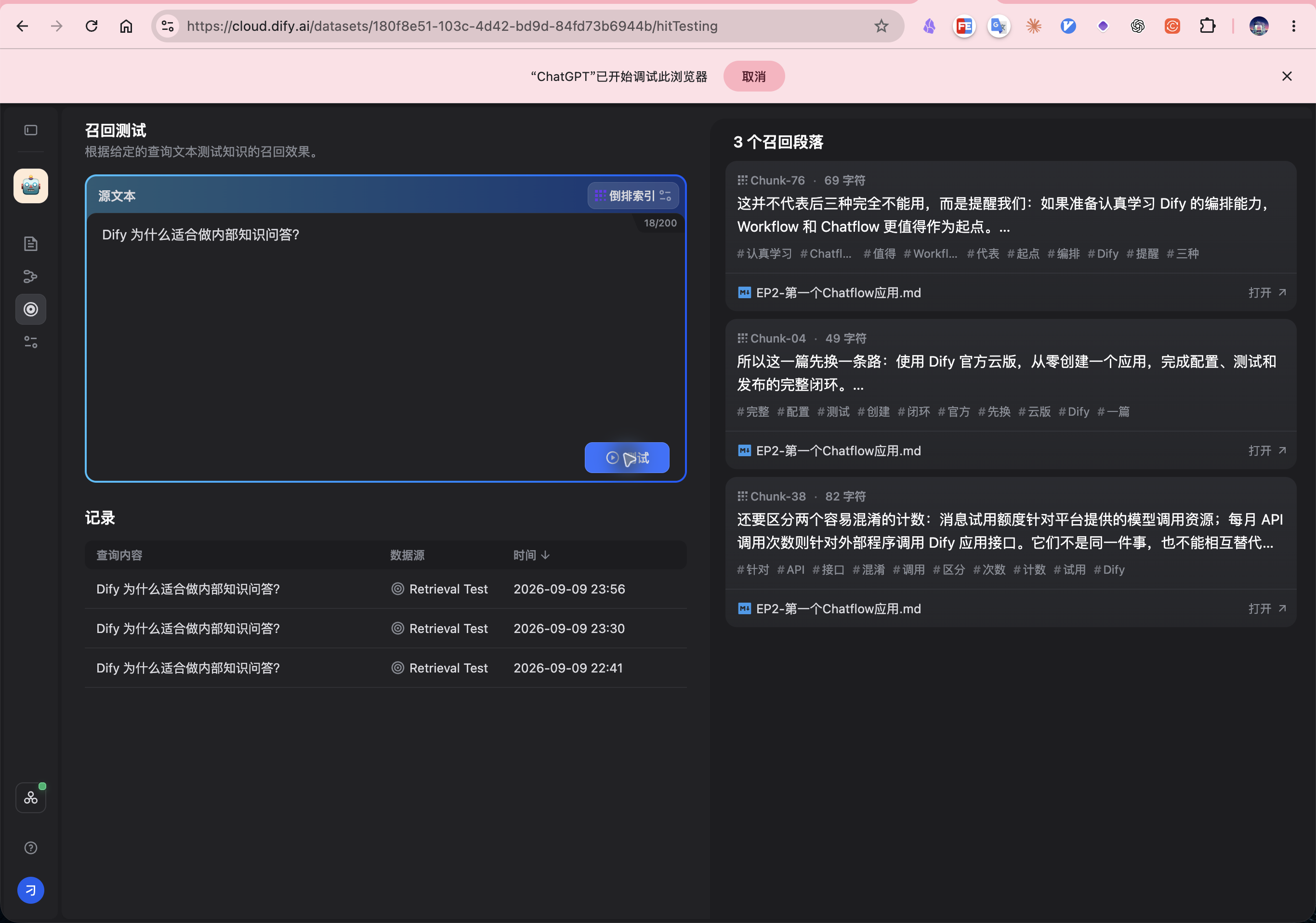Click the site information icon in address bar
The width and height of the screenshot is (1316, 923).
pyautogui.click(x=168, y=26)
